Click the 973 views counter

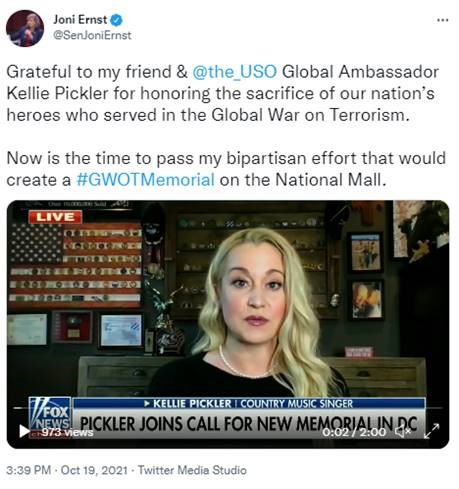tap(67, 432)
